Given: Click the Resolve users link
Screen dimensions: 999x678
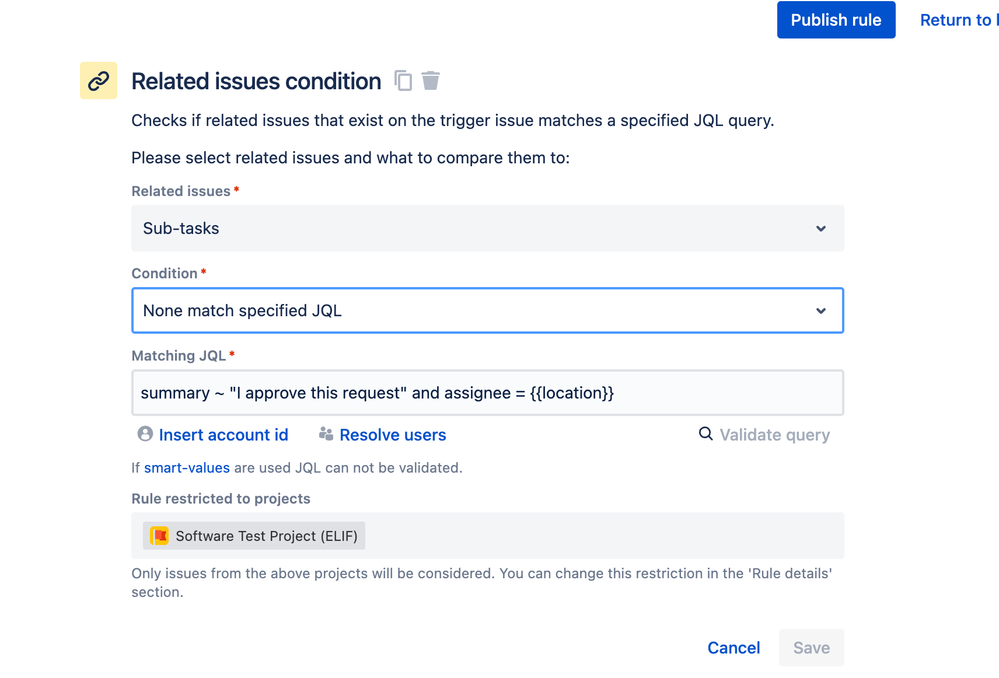Looking at the screenshot, I should [393, 435].
